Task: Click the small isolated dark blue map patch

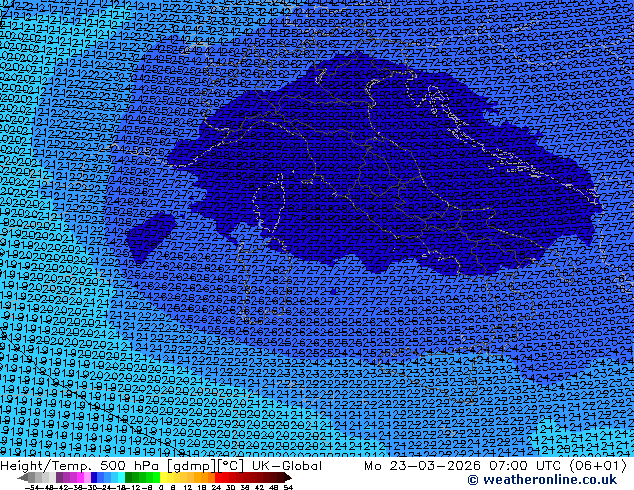Action: (x=151, y=236)
